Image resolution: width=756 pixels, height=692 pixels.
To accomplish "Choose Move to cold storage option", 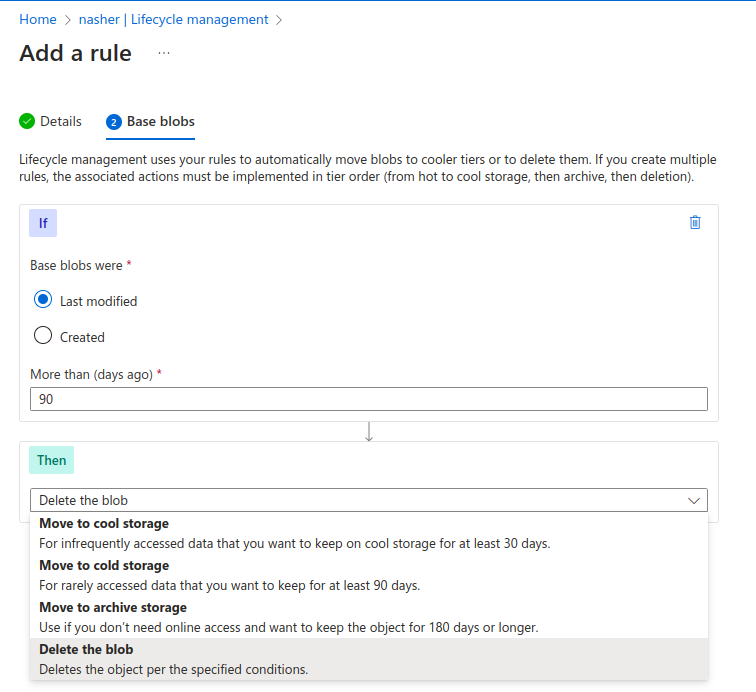I will [104, 565].
